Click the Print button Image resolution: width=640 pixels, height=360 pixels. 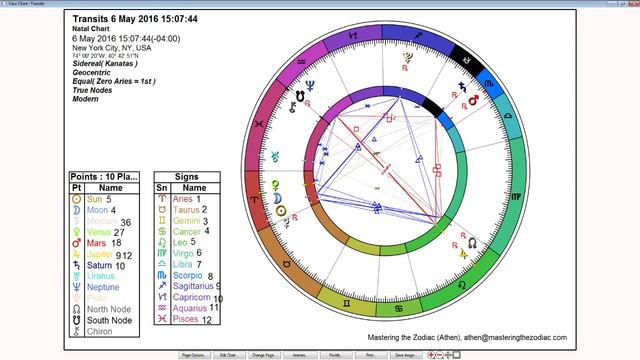click(x=371, y=356)
